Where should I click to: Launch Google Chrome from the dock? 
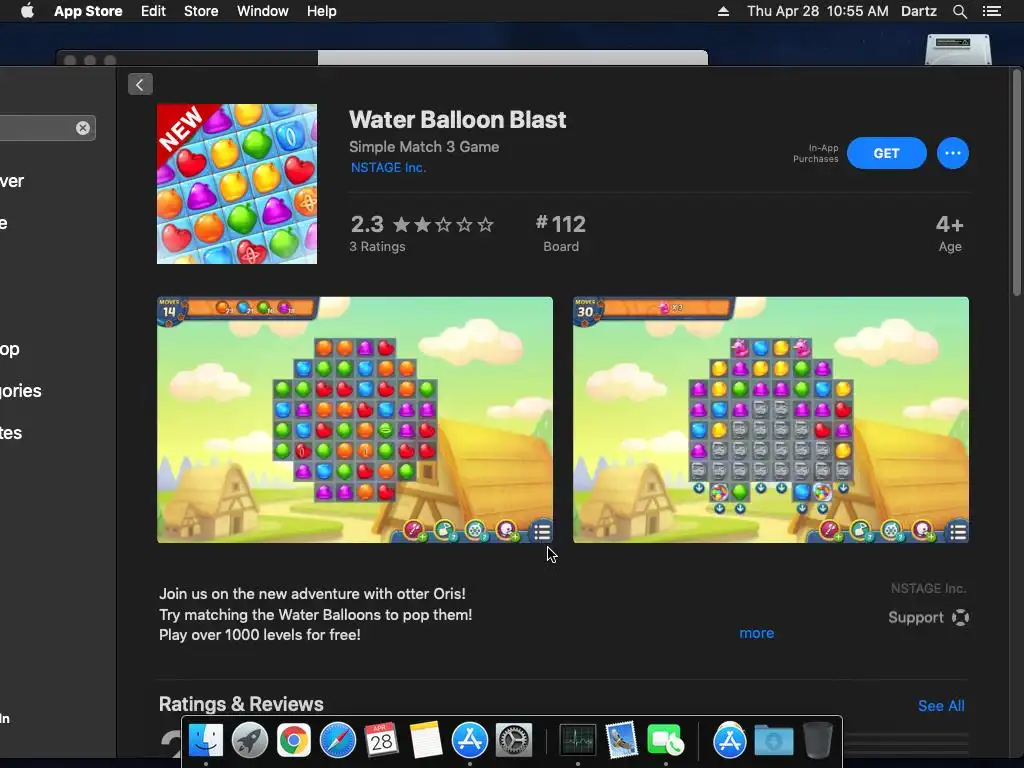(294, 741)
